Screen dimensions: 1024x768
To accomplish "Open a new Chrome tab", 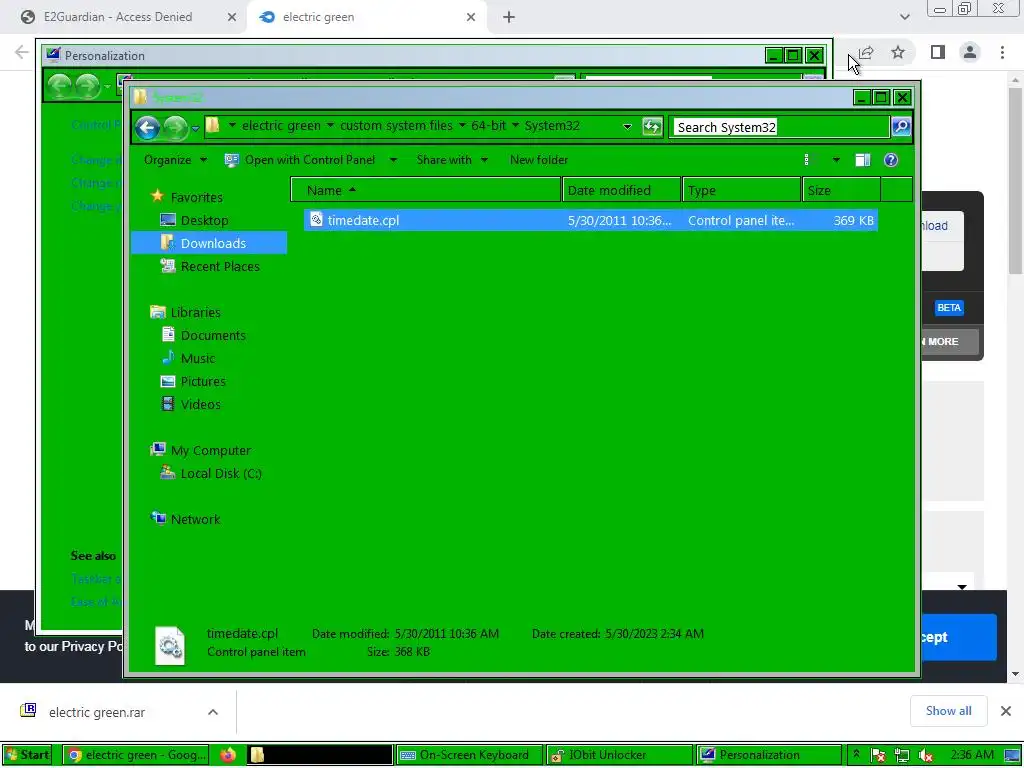I will pos(509,17).
